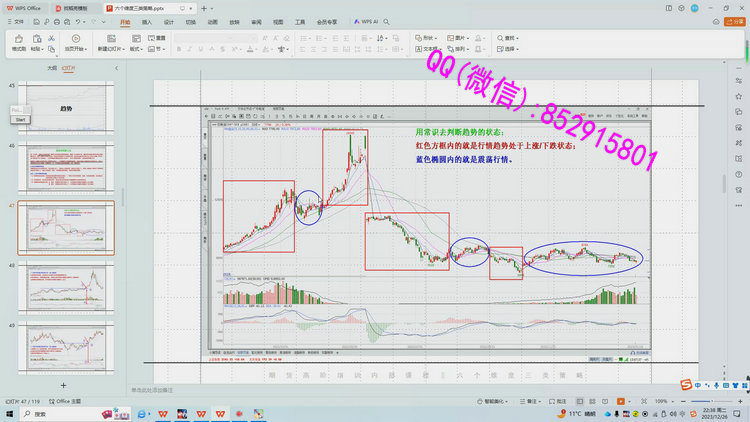The height and width of the screenshot is (422, 750).
Task: Click the Sogou input method icon
Action: 687,386
